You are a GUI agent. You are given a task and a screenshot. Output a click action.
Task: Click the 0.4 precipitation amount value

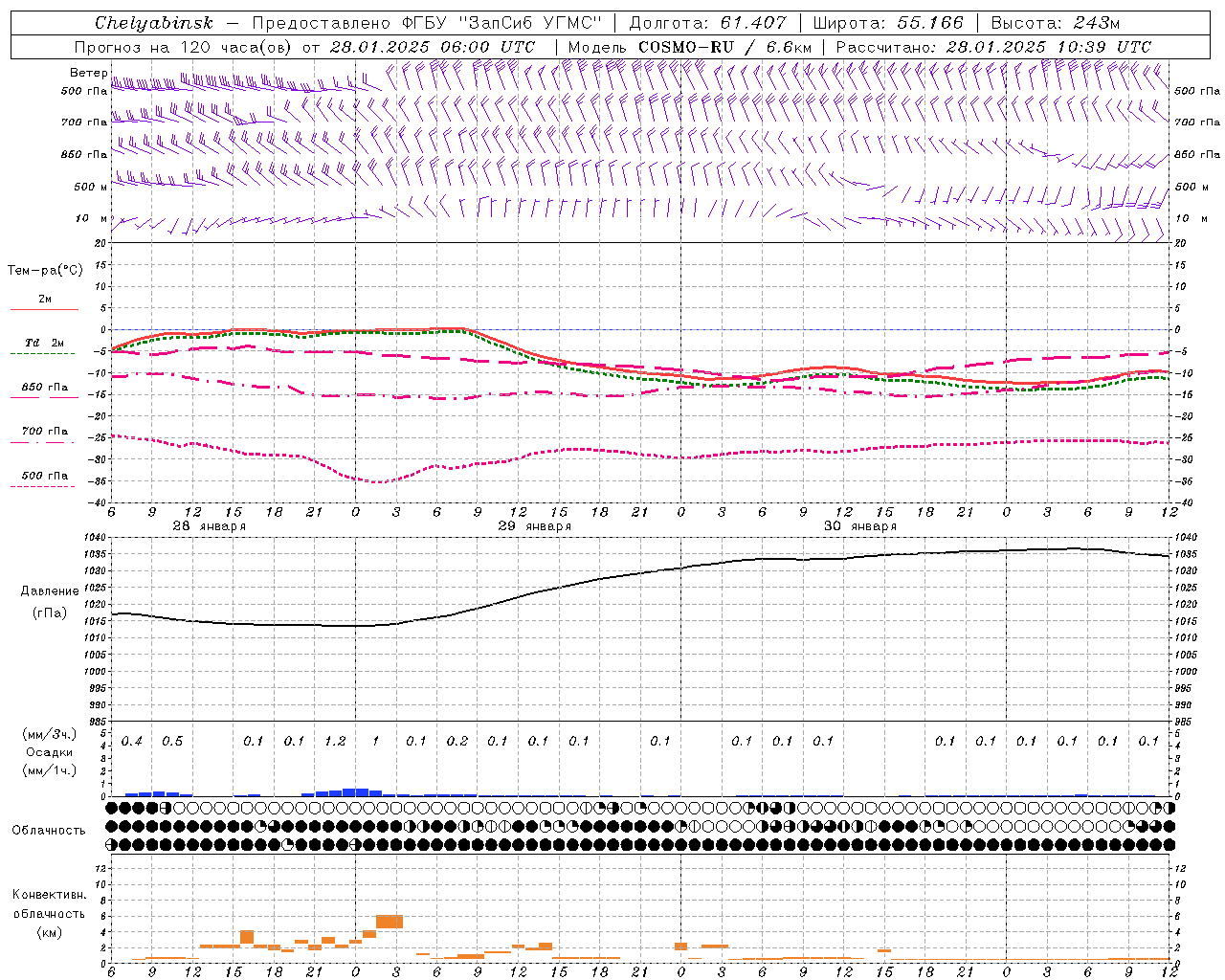(132, 741)
